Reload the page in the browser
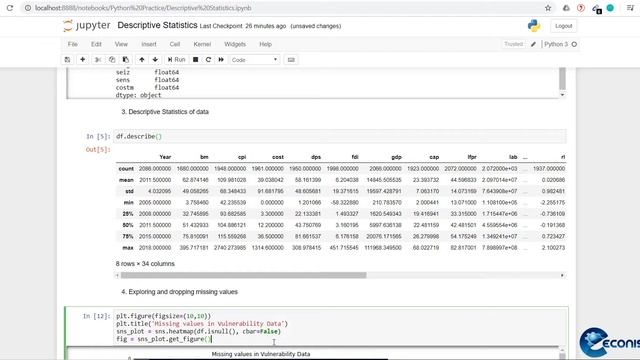This screenshot has width=640, height=360. point(10,8)
